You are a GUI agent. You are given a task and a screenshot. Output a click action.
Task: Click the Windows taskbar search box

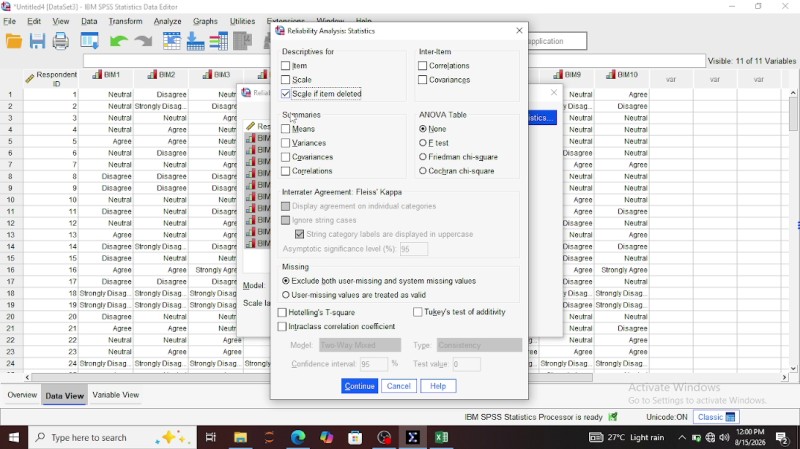(x=112, y=437)
